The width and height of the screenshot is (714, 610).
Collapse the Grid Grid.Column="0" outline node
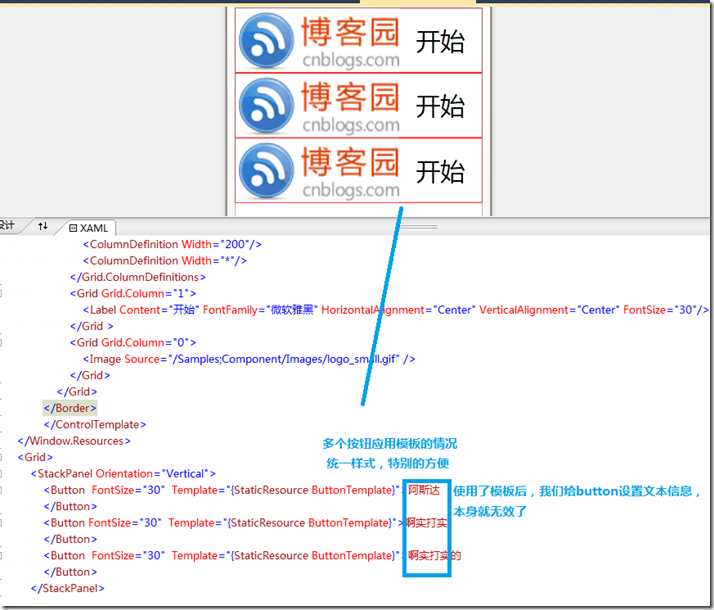pyautogui.click(x=1, y=343)
